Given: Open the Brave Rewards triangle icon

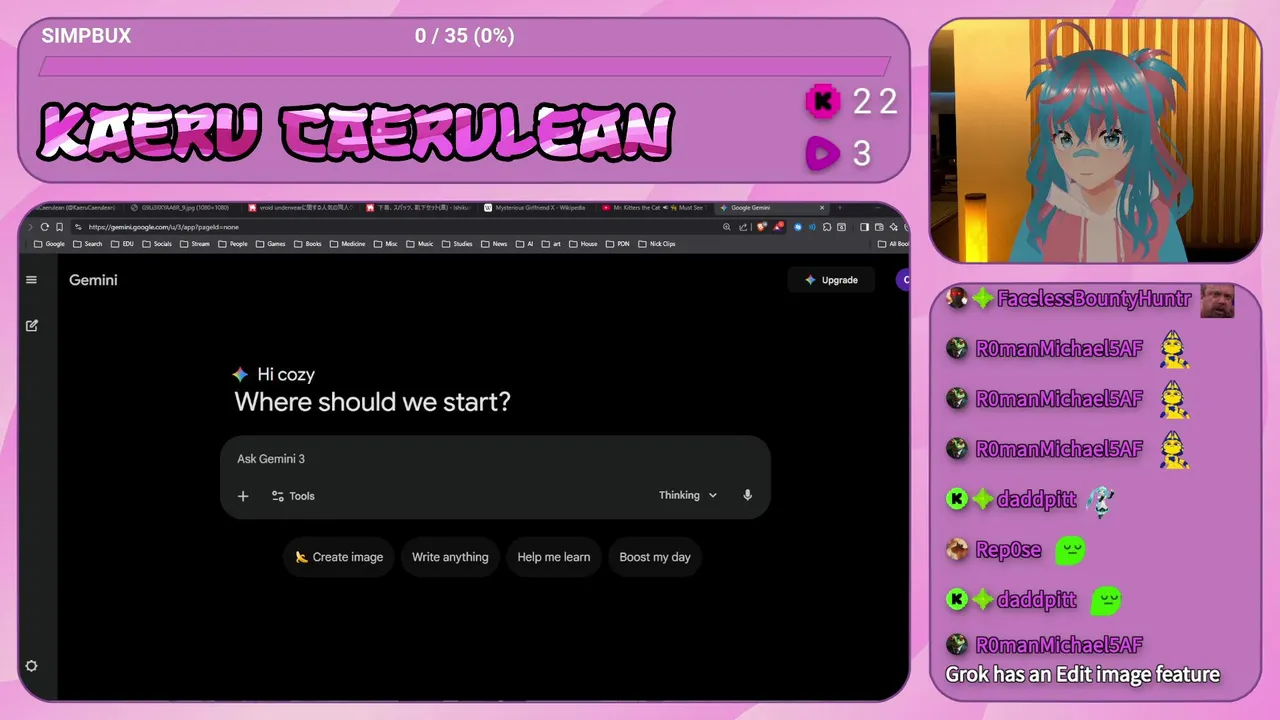Looking at the screenshot, I should tap(778, 226).
